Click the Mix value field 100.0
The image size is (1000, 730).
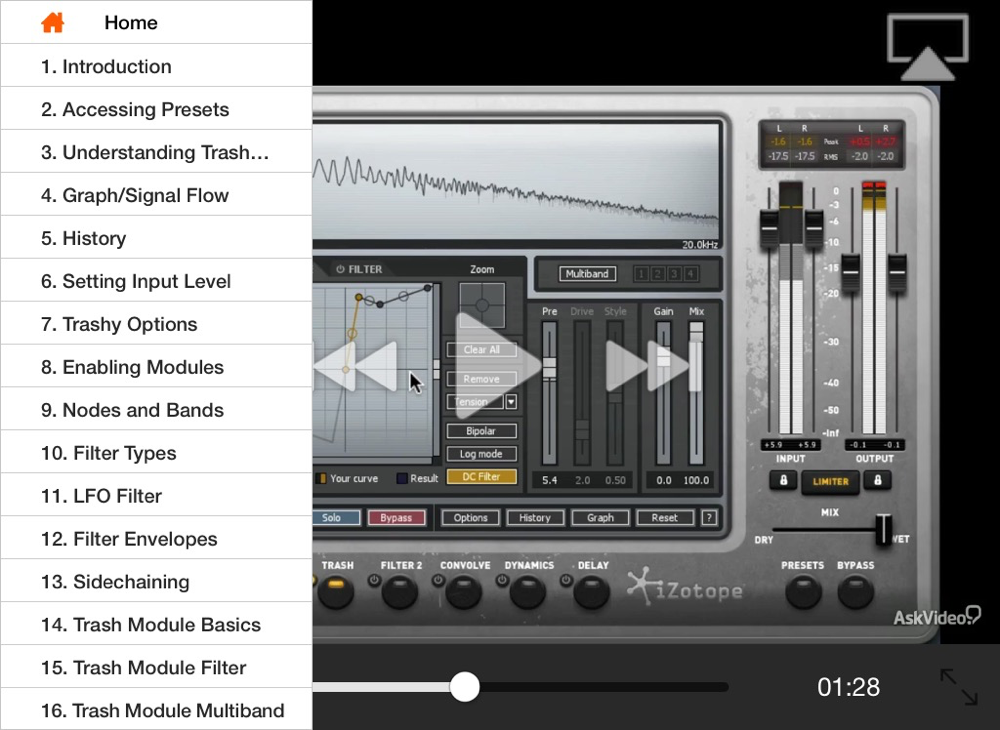tap(696, 480)
